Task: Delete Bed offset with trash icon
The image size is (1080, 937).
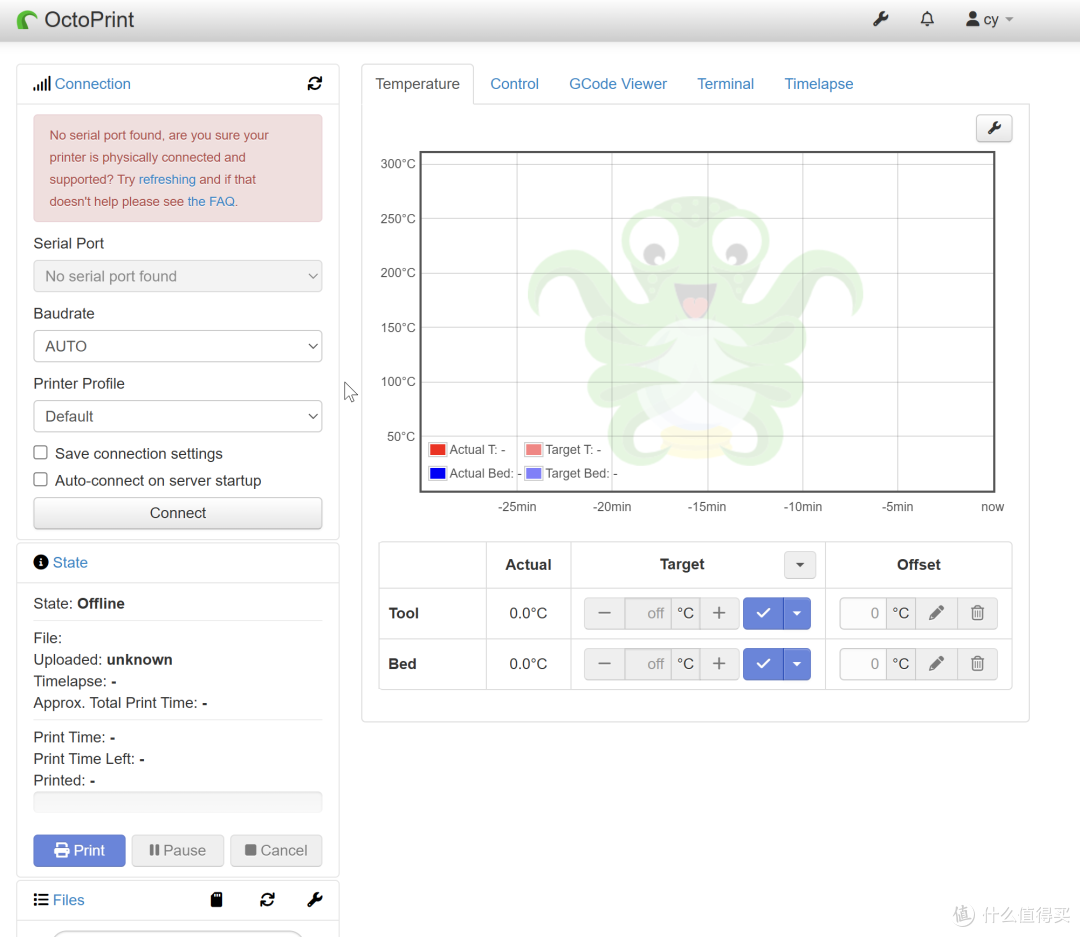Action: tap(977, 663)
